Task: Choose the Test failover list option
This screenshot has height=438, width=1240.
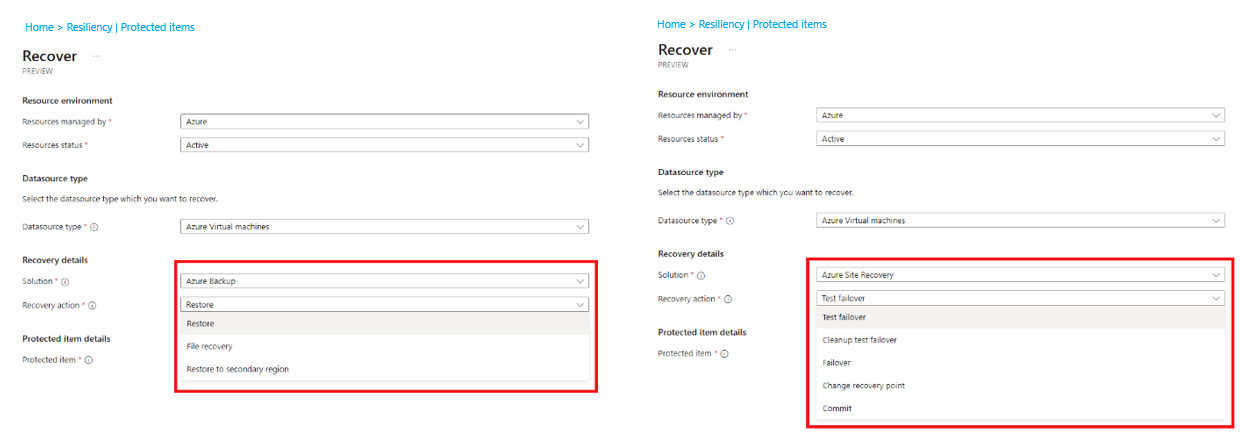Action: 1020,317
